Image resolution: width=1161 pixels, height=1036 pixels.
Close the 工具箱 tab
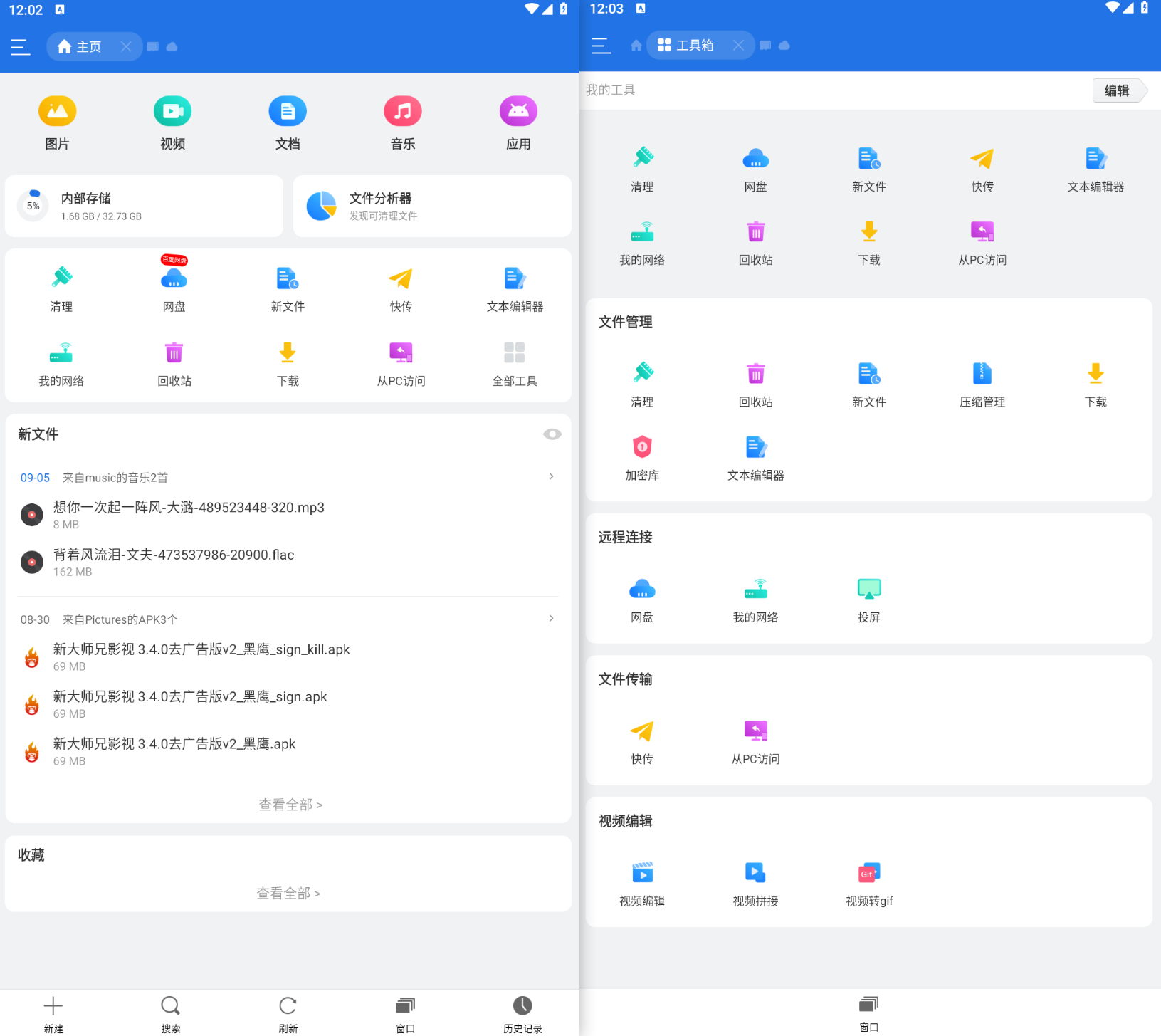click(x=739, y=46)
